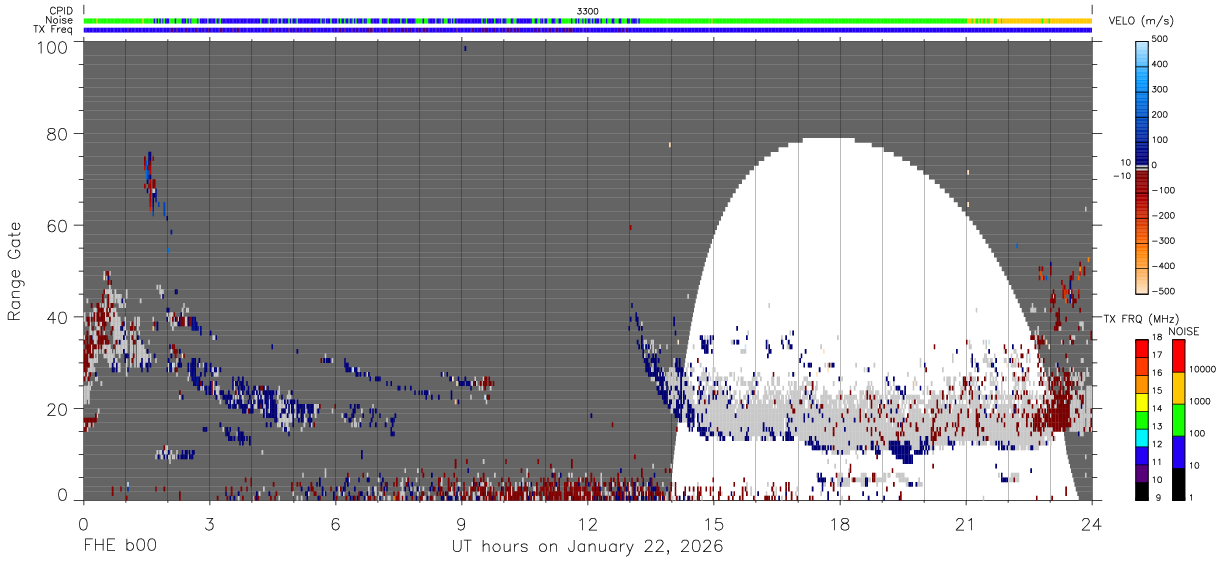Click the Noise color strip above the plot
Image resolution: width=1228 pixels, height=567 pixels.
pos(587,20)
